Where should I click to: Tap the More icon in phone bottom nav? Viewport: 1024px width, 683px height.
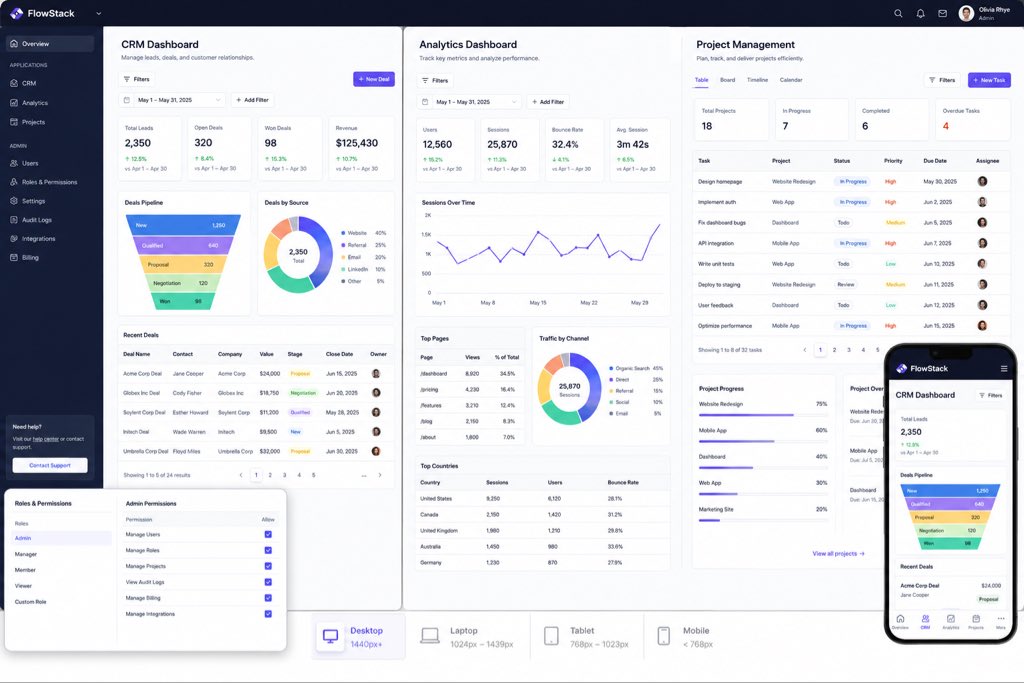click(1000, 621)
